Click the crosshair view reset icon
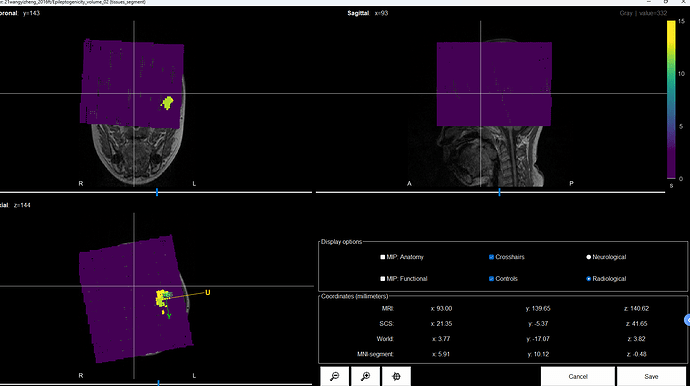 point(396,376)
